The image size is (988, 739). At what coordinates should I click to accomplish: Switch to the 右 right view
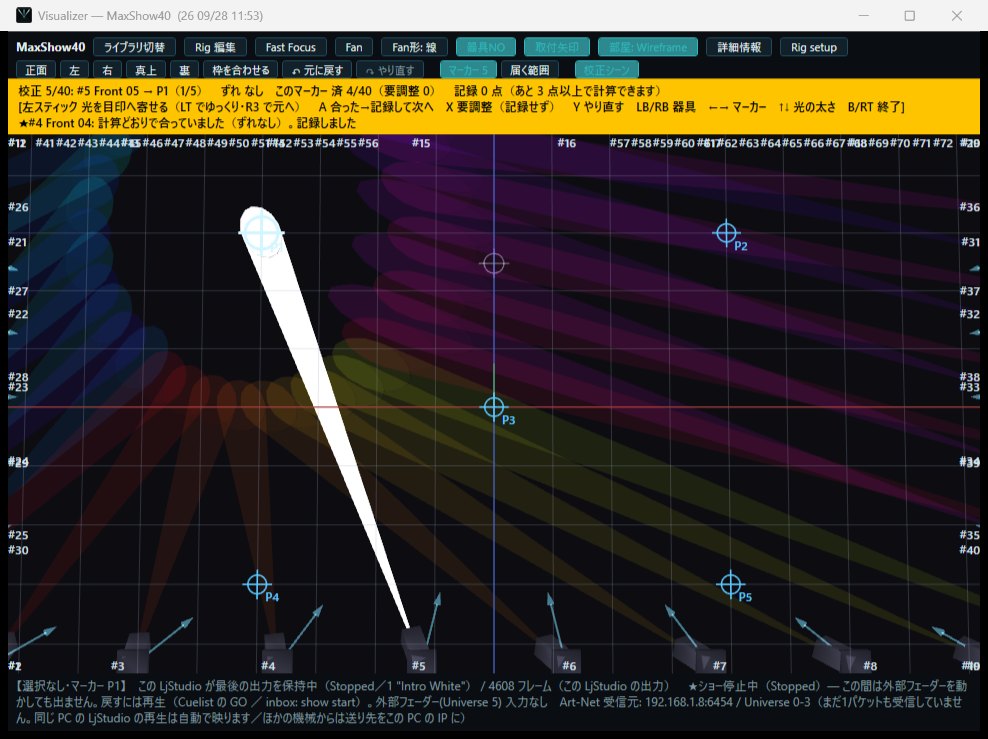click(x=107, y=70)
